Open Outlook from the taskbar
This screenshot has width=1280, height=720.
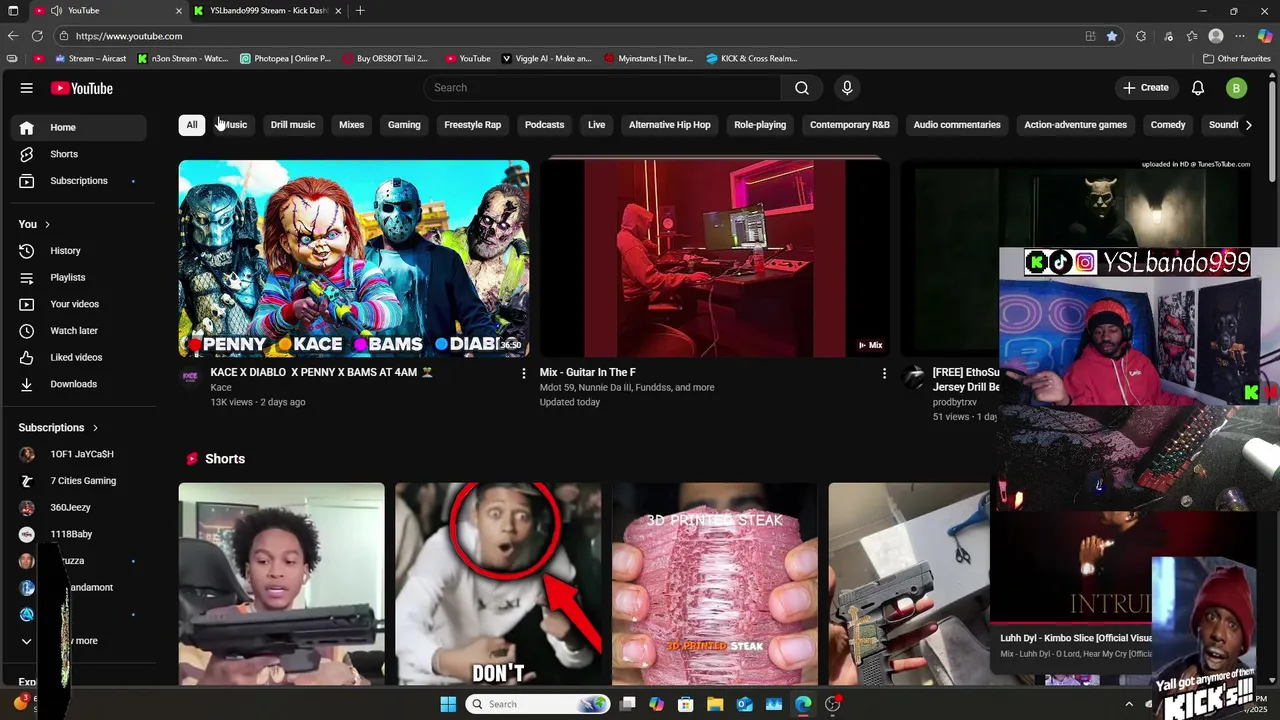tap(744, 704)
